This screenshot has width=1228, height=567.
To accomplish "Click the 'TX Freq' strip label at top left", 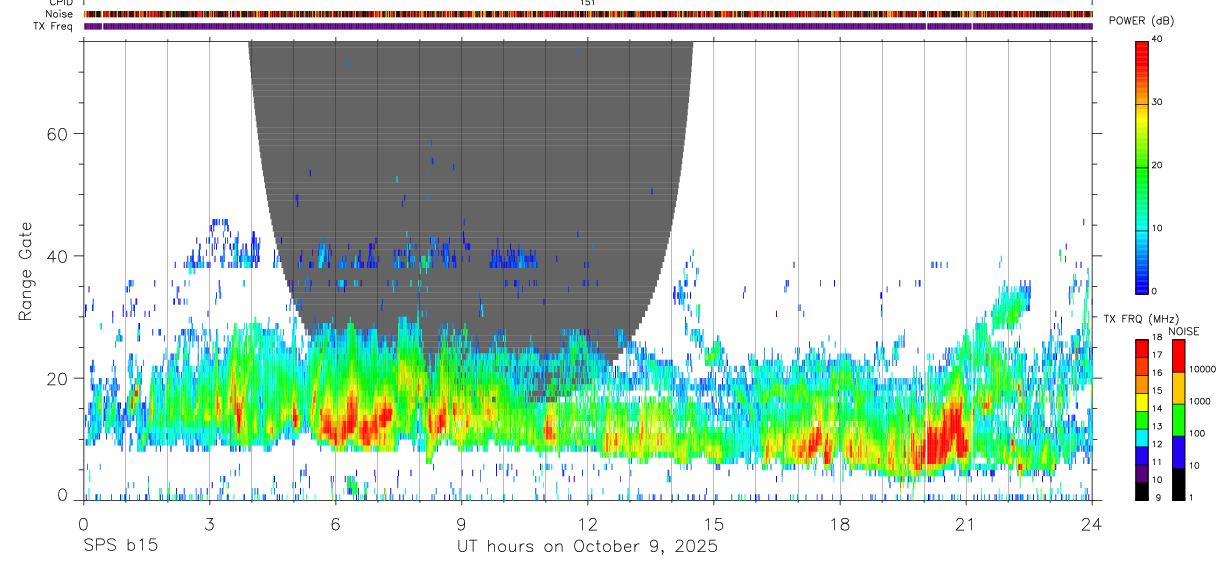I will click(54, 26).
